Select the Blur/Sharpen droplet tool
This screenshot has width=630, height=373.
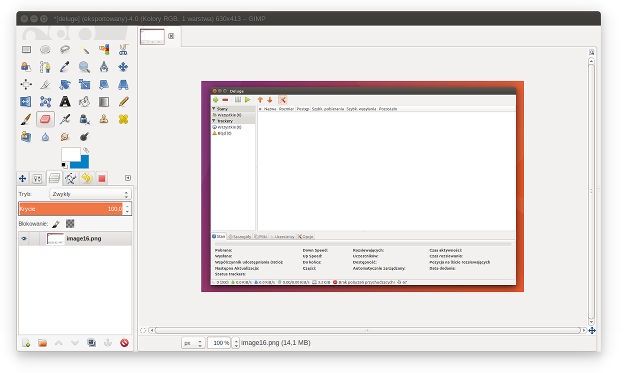click(x=45, y=137)
